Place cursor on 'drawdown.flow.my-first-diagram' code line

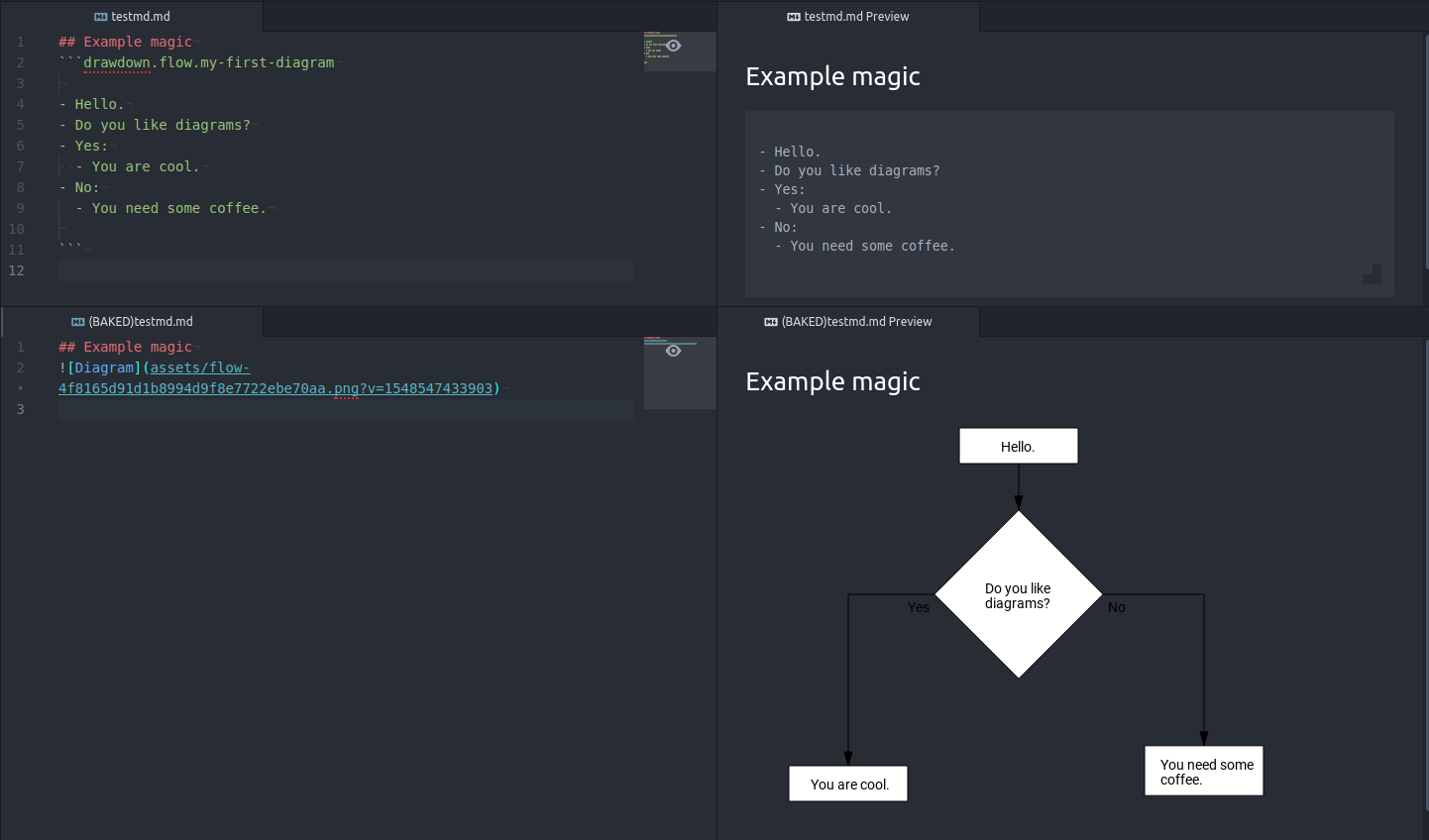click(209, 62)
